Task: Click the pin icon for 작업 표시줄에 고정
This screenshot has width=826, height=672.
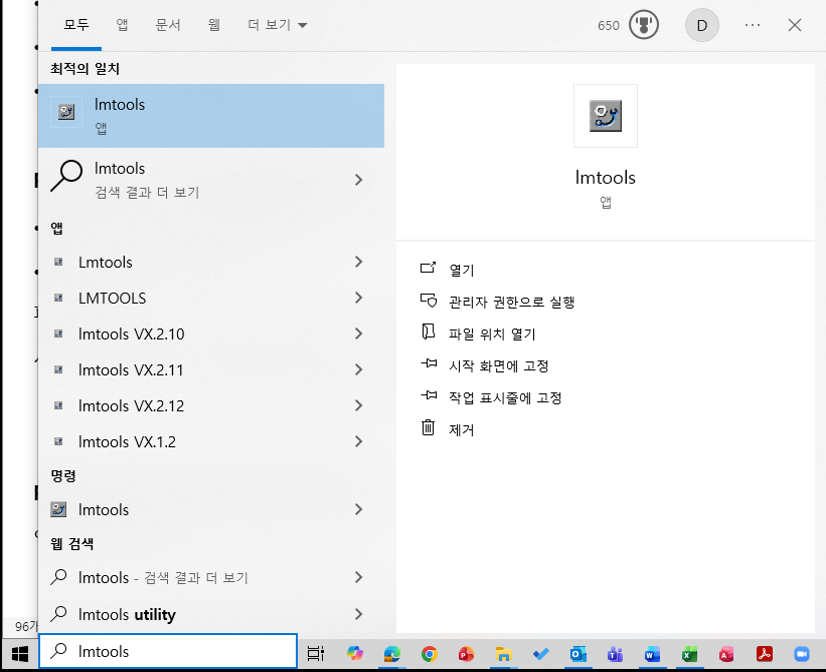Action: coord(429,395)
